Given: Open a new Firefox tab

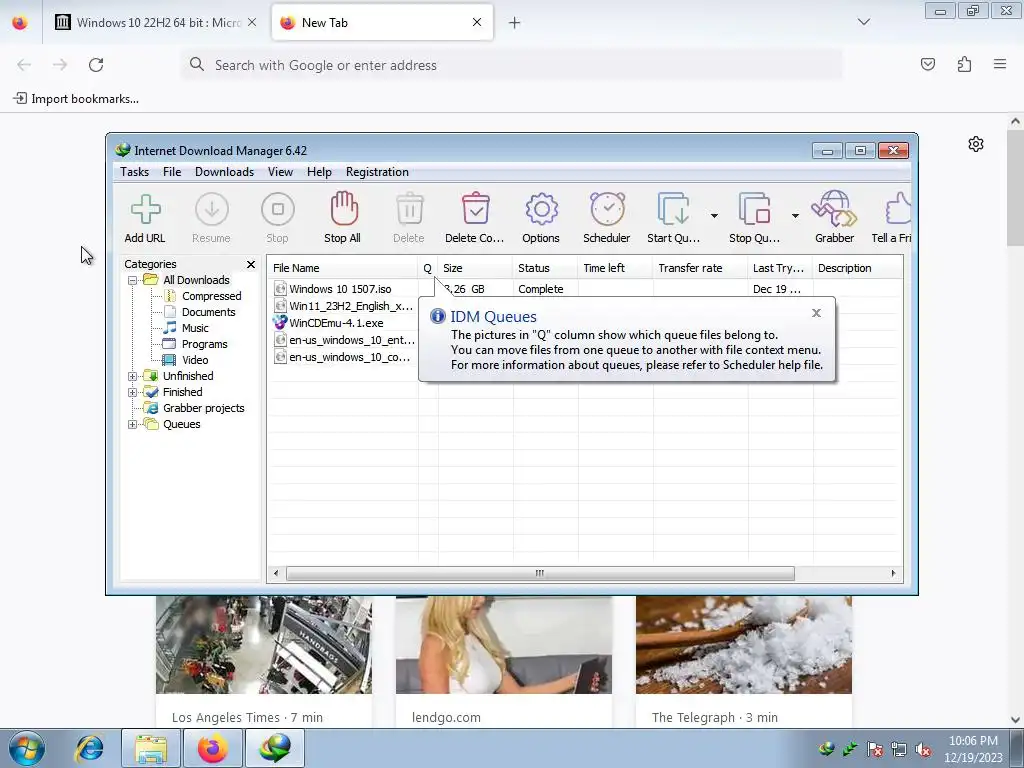Looking at the screenshot, I should point(515,23).
